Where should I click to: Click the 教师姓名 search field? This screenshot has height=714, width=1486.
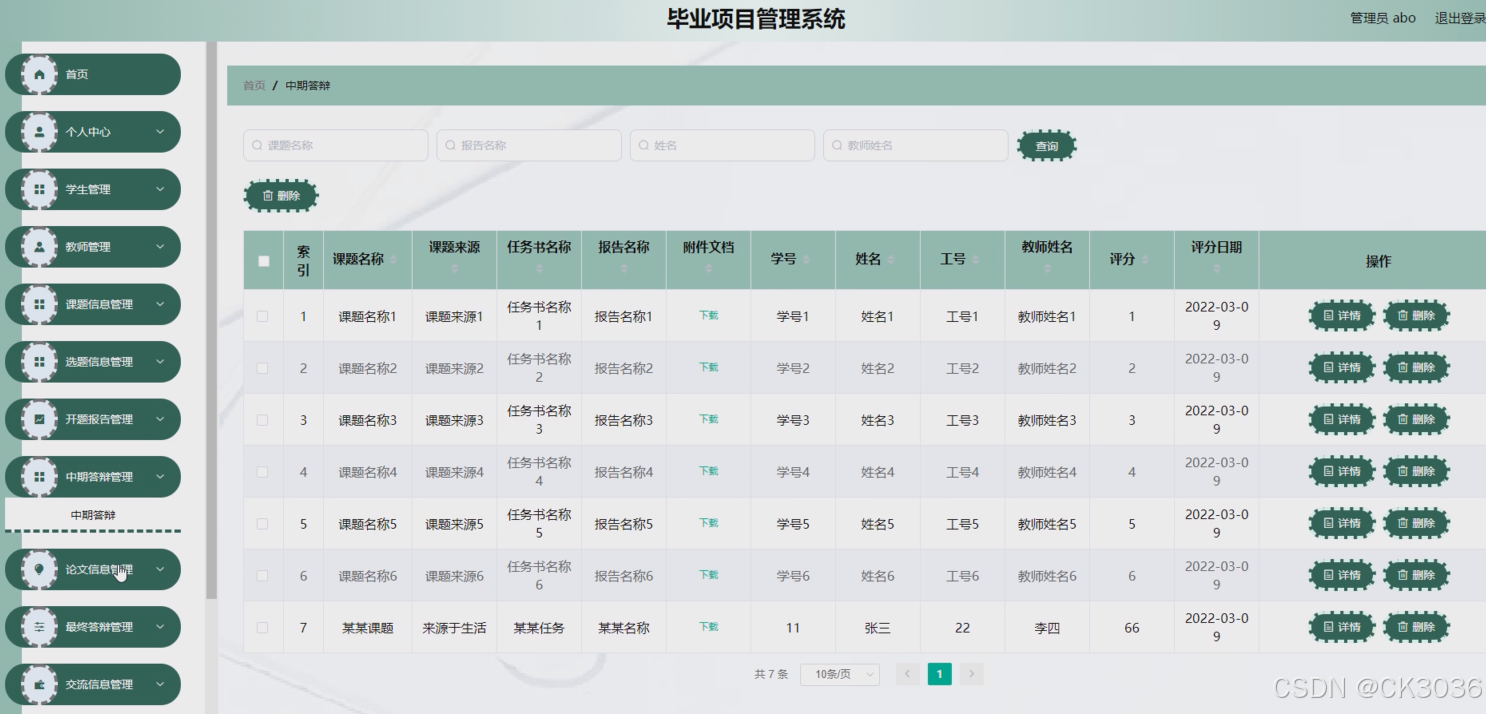coord(916,145)
